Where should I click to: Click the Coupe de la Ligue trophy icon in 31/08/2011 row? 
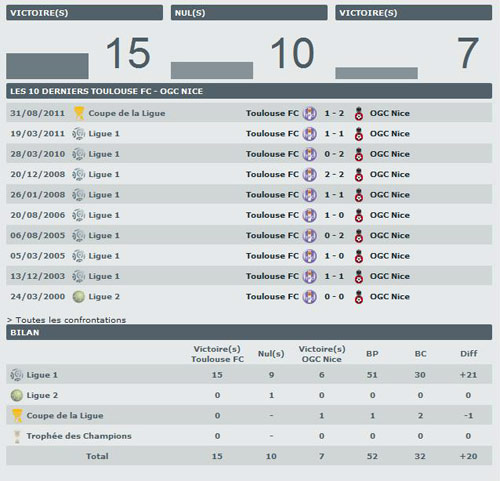click(79, 113)
